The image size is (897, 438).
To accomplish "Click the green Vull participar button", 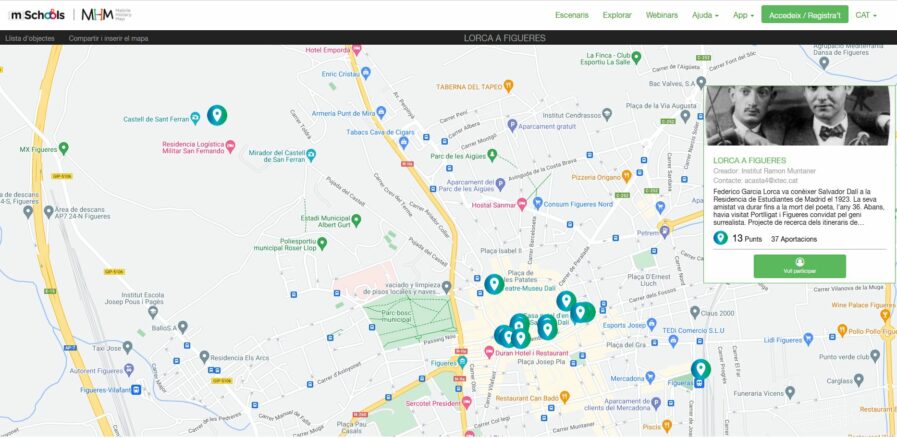I will click(x=799, y=266).
